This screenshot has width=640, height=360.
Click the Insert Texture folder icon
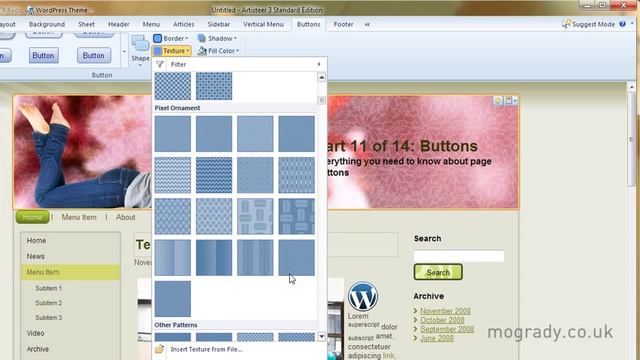160,349
